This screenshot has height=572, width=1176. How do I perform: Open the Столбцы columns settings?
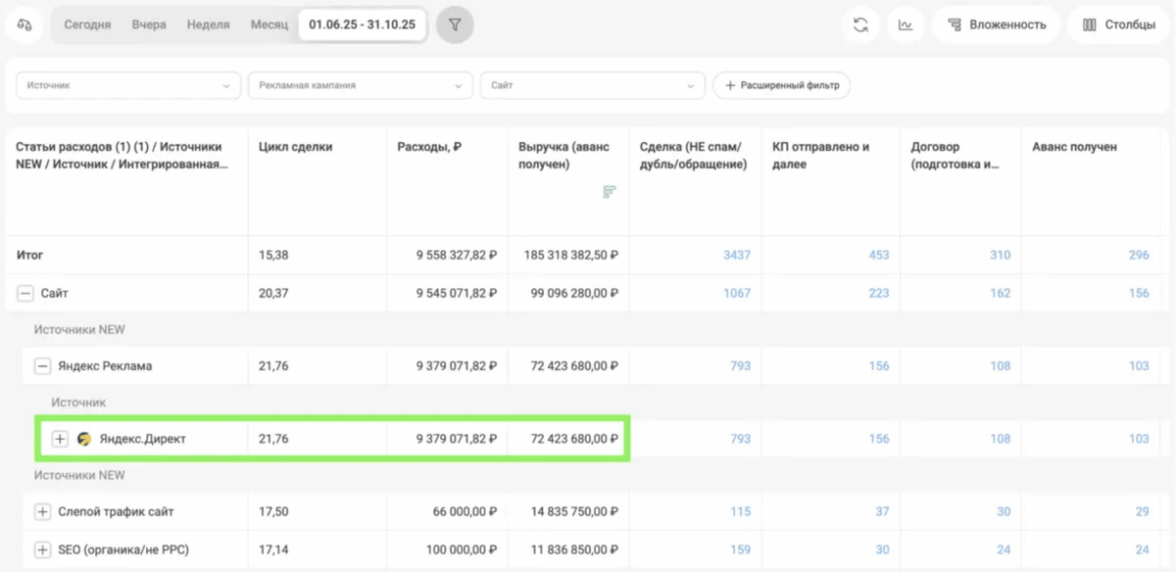click(1119, 25)
